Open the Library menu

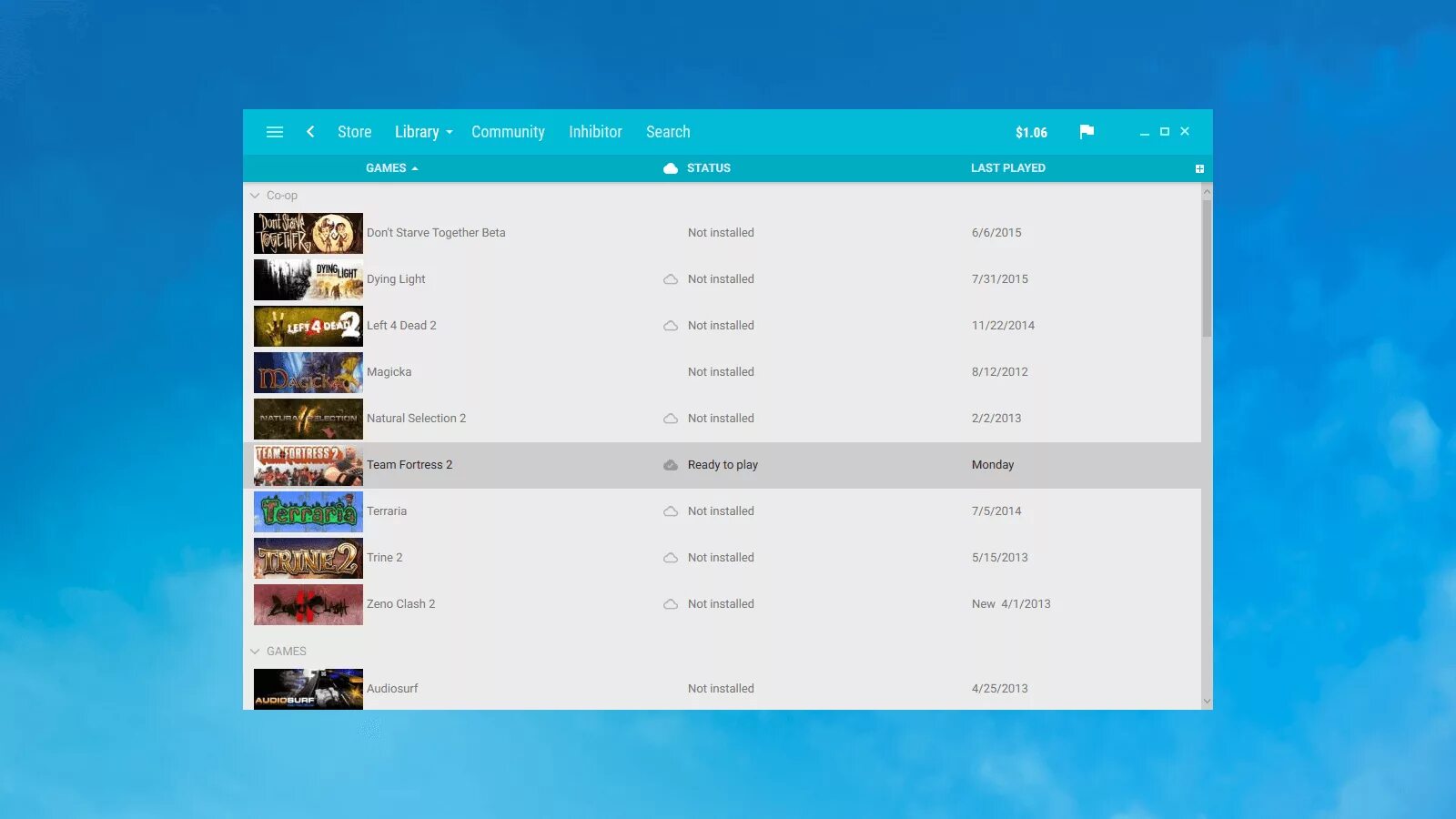click(417, 132)
